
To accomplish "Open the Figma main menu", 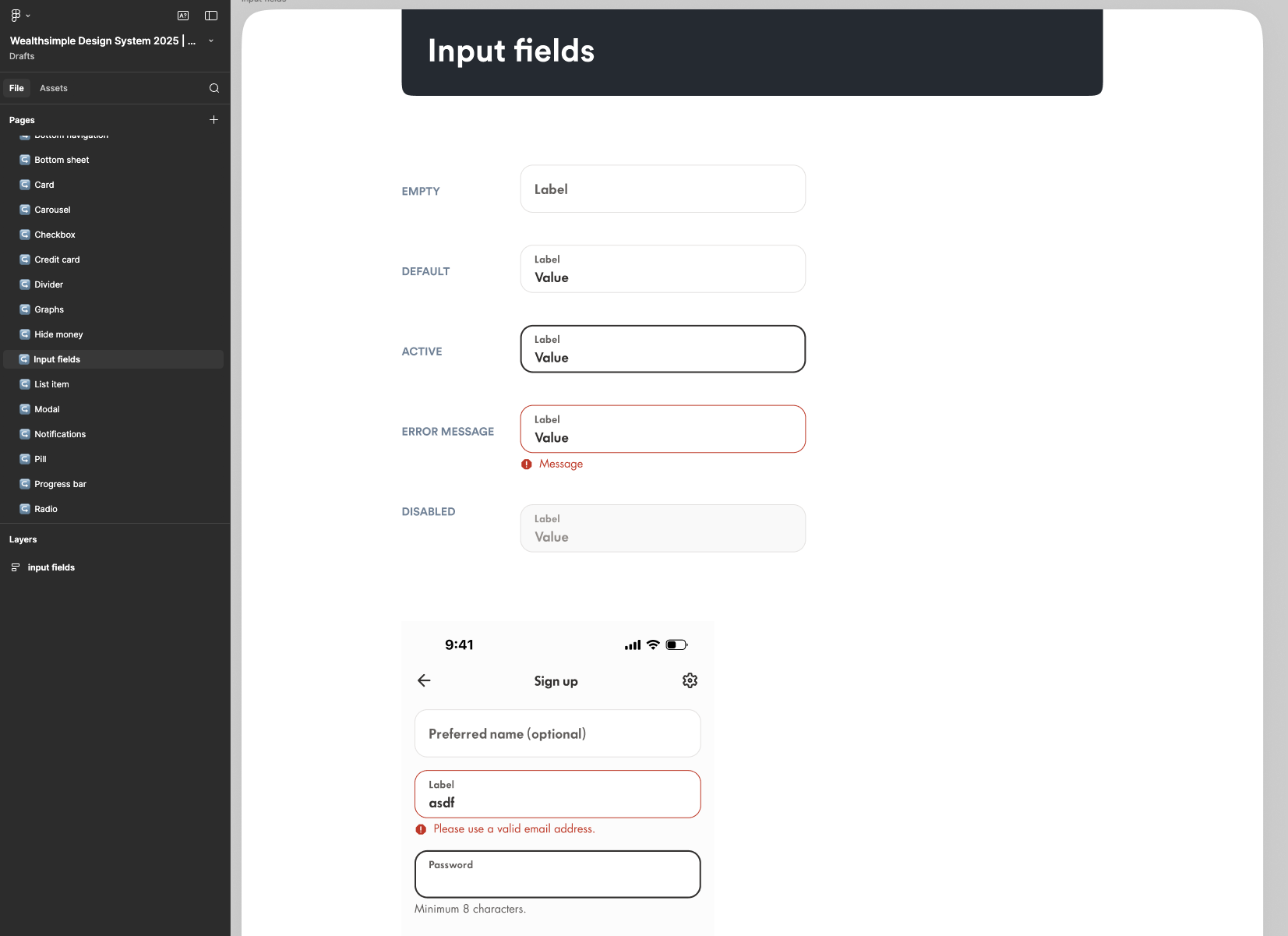I will click(x=14, y=15).
